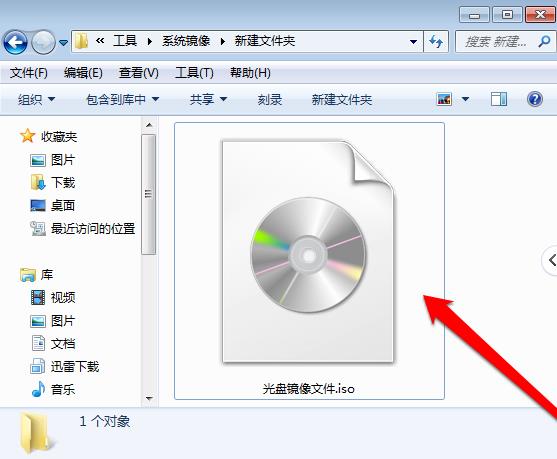Image resolution: width=557 pixels, height=459 pixels.
Task: Click the 刻录 burn button
Action: click(x=270, y=99)
